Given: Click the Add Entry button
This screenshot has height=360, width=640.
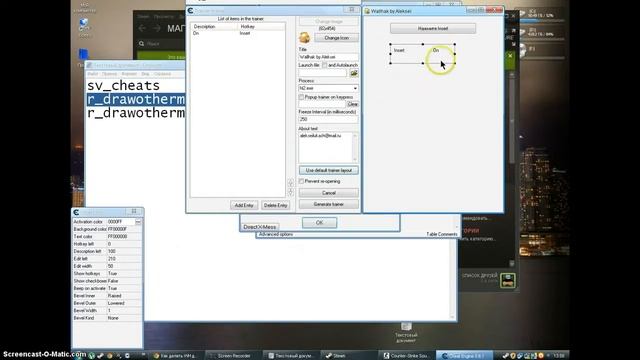Looking at the screenshot, I should (x=244, y=205).
